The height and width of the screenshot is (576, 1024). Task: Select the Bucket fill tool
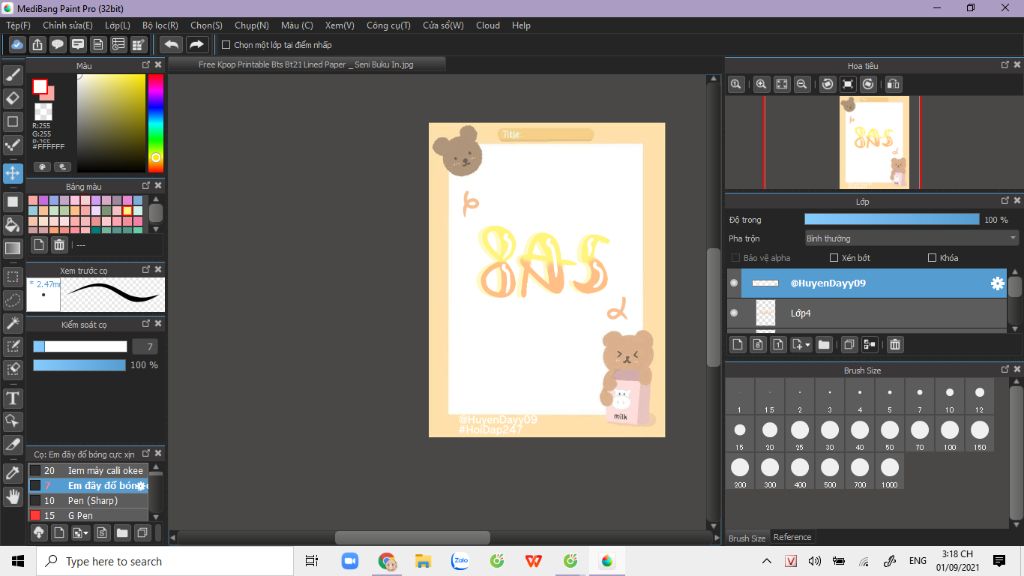13,224
